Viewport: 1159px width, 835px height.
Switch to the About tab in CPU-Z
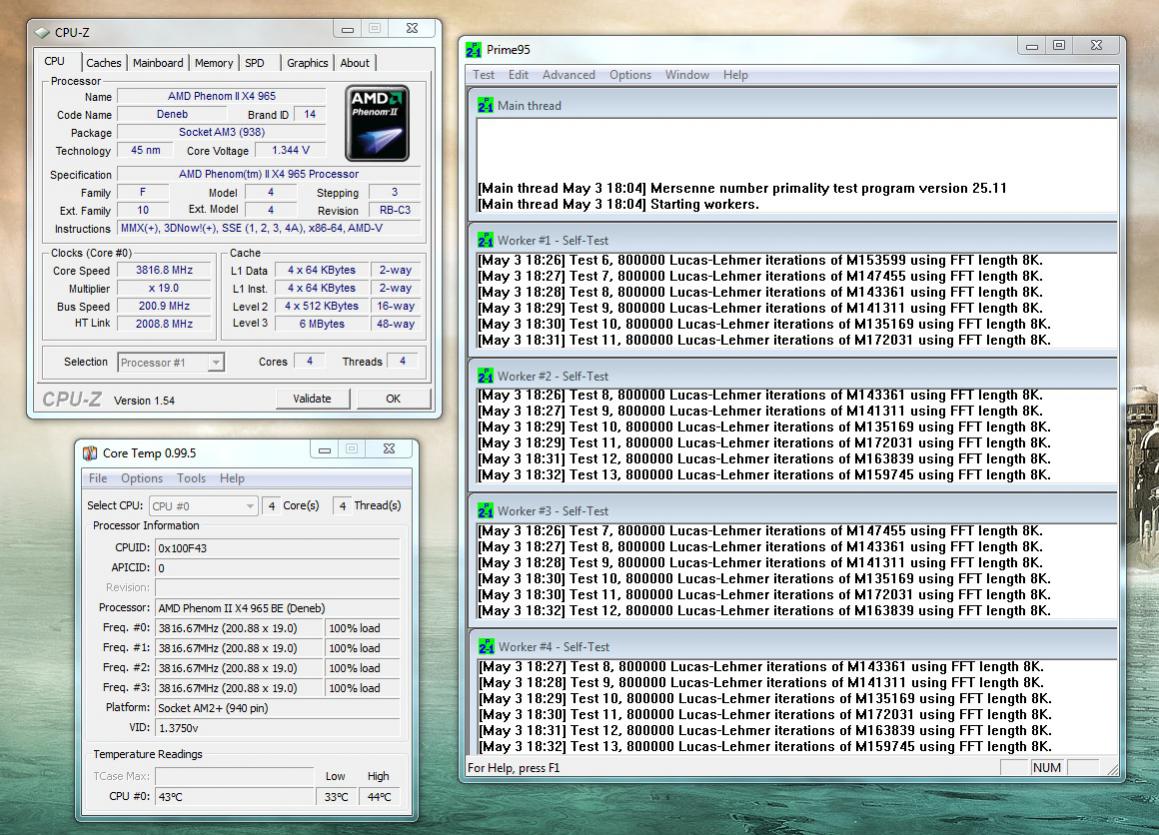pyautogui.click(x=355, y=64)
